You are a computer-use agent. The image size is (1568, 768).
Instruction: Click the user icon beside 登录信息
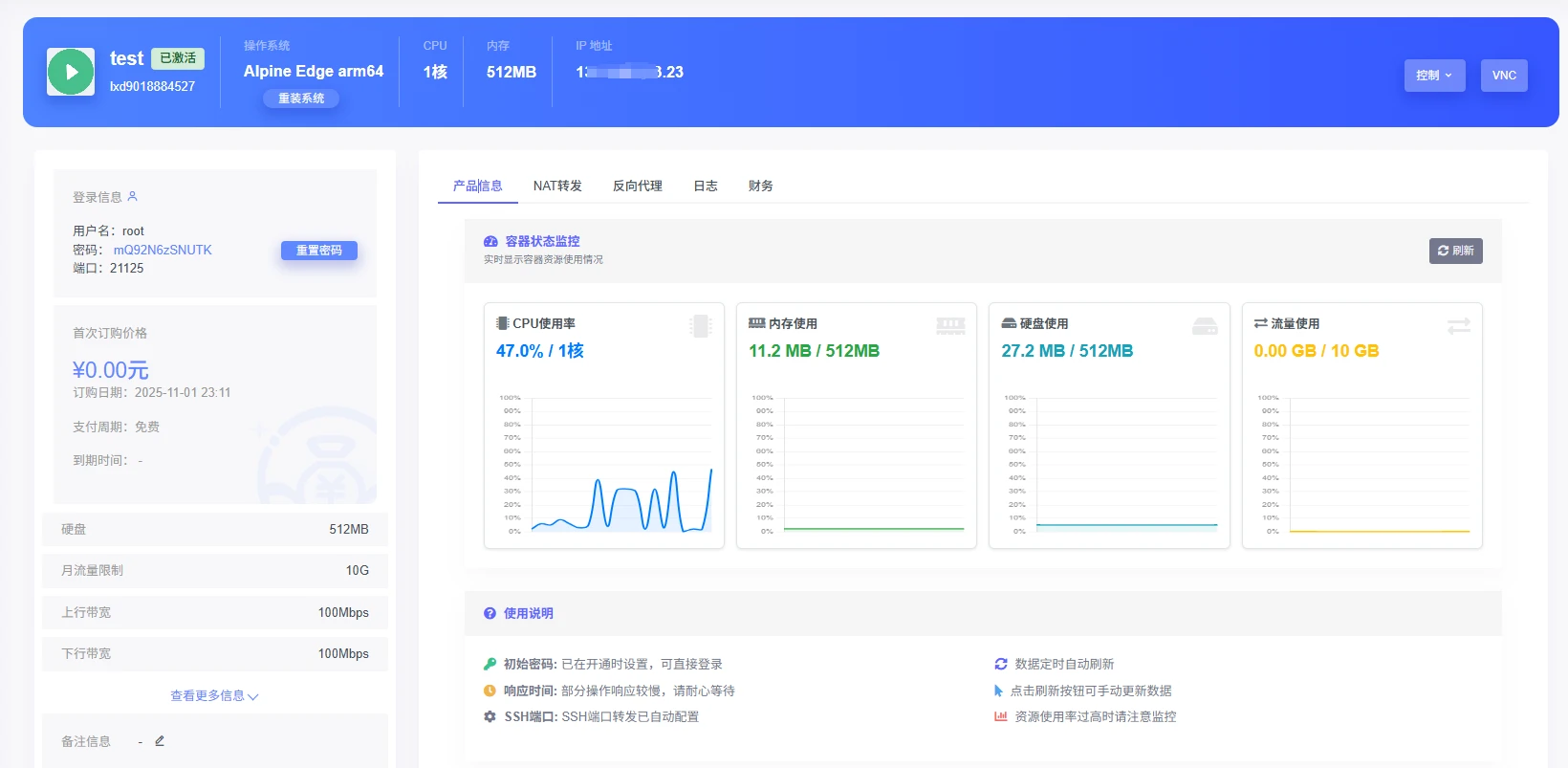coord(133,196)
